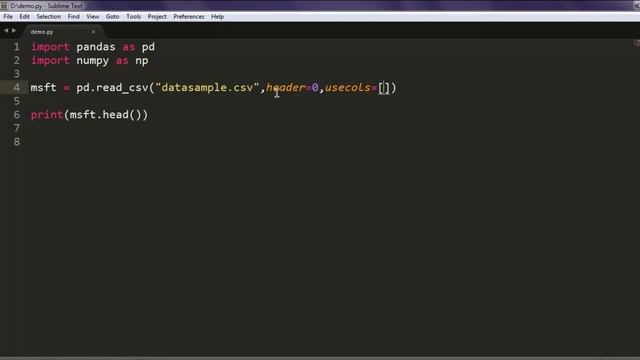This screenshot has height=360, width=640.
Task: Open the Goto menu
Action: point(112,17)
